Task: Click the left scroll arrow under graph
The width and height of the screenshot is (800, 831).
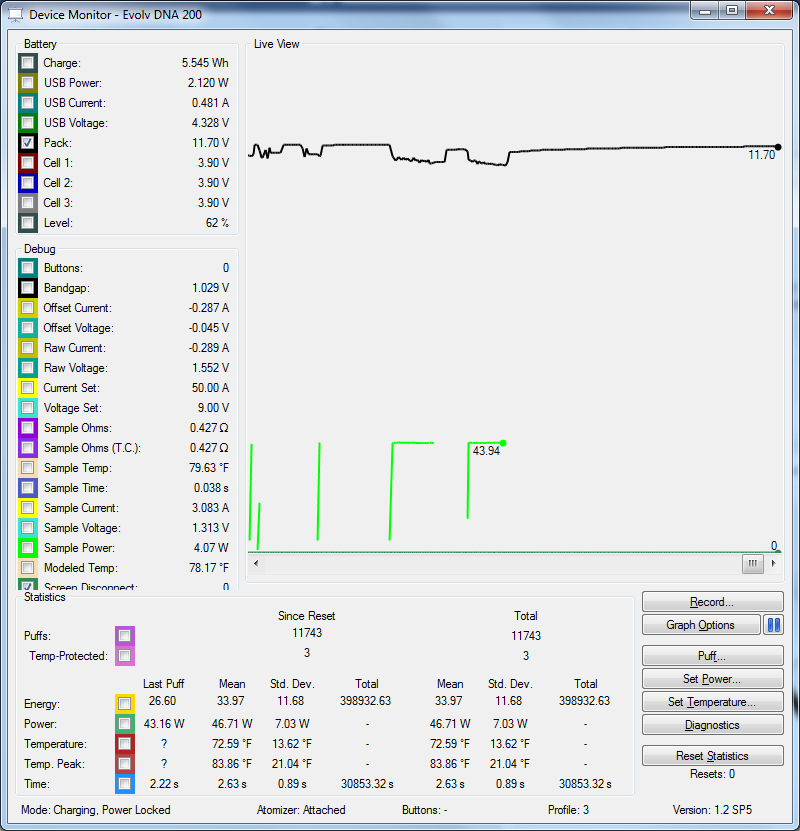Action: click(255, 564)
